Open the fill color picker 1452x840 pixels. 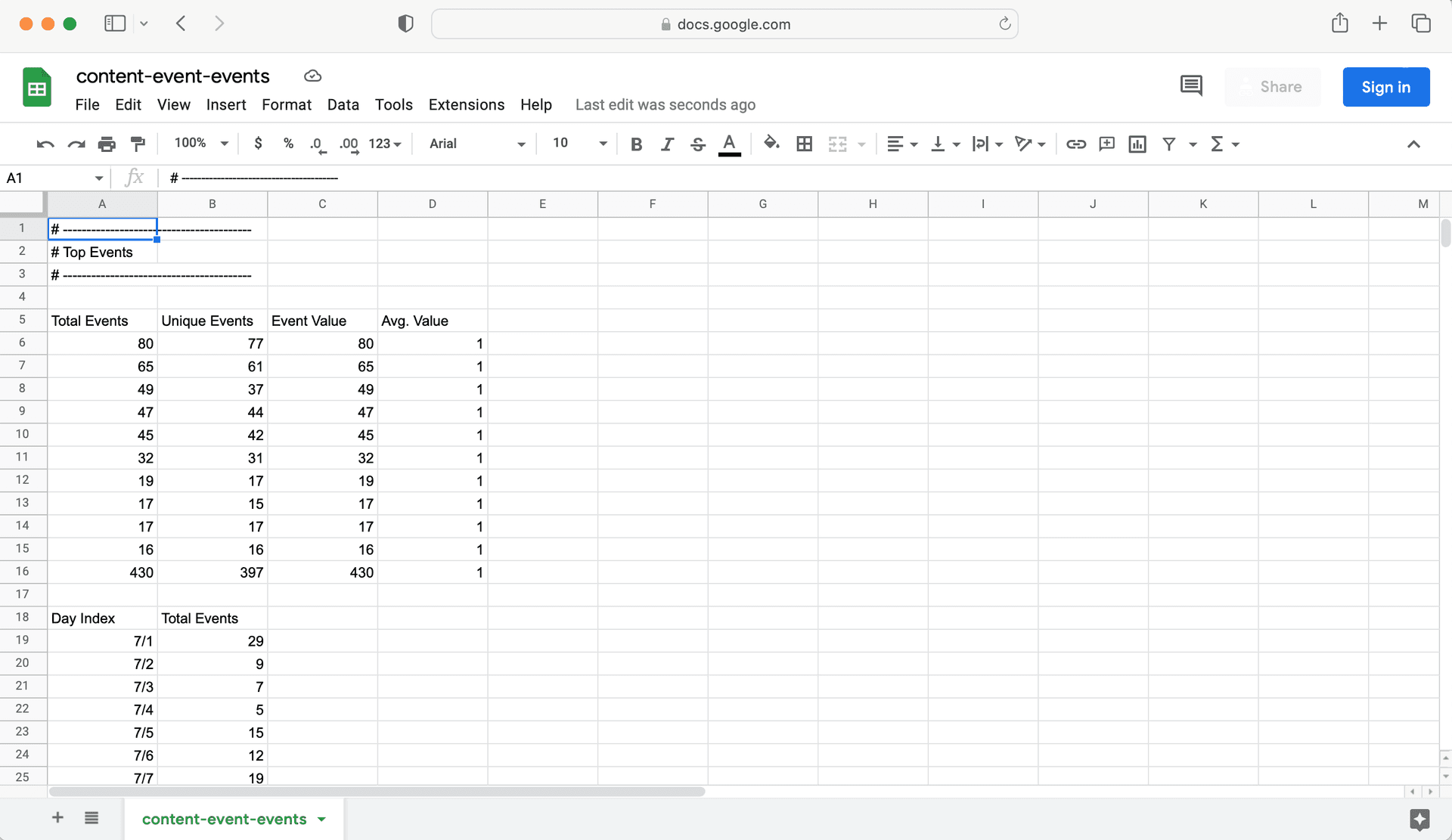click(x=771, y=144)
